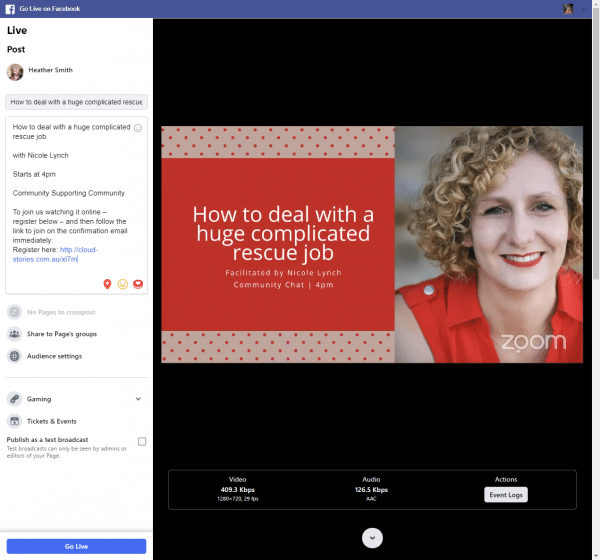This screenshot has width=600, height=560.
Task: Open the Event Logs button
Action: point(506,495)
